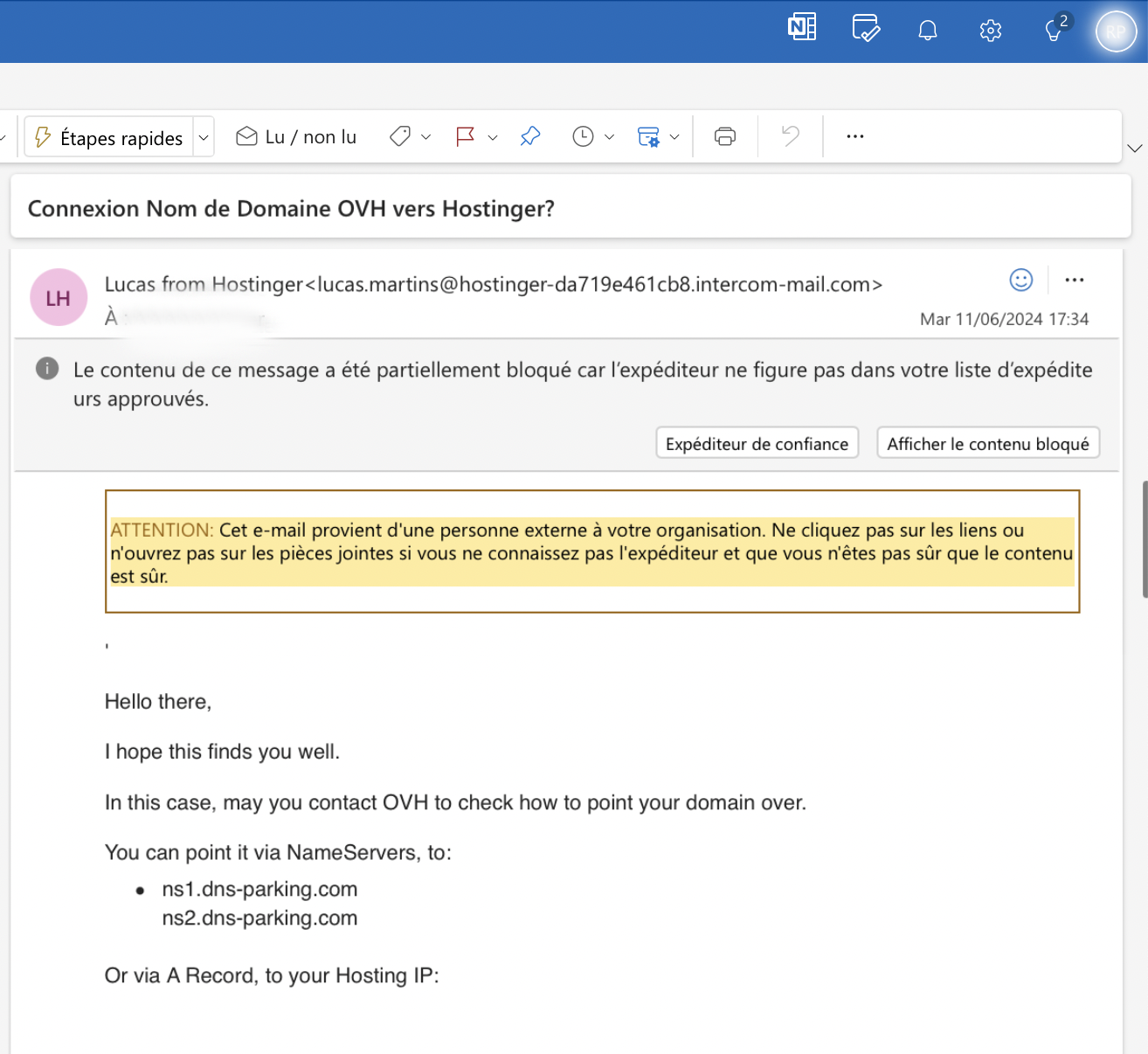Expand the Étapes rapides dropdown arrow
This screenshot has height=1054, width=1148.
[204, 137]
